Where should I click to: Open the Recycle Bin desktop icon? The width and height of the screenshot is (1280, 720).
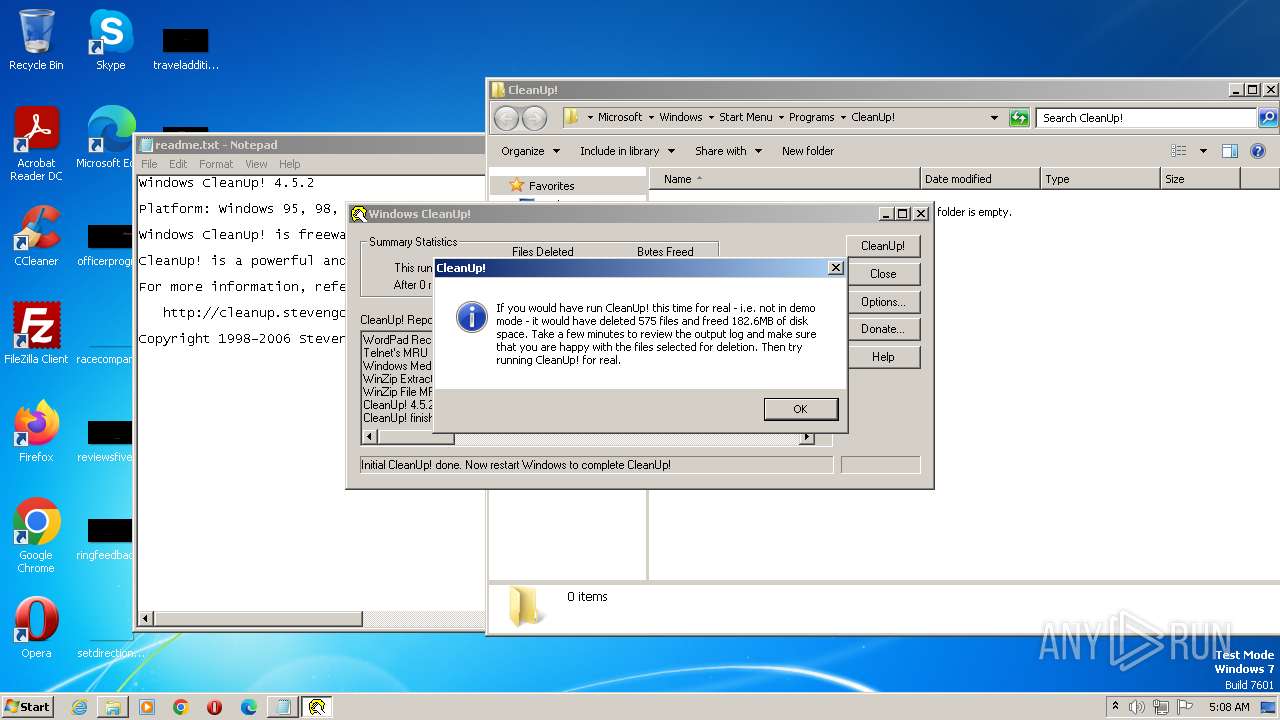point(36,40)
